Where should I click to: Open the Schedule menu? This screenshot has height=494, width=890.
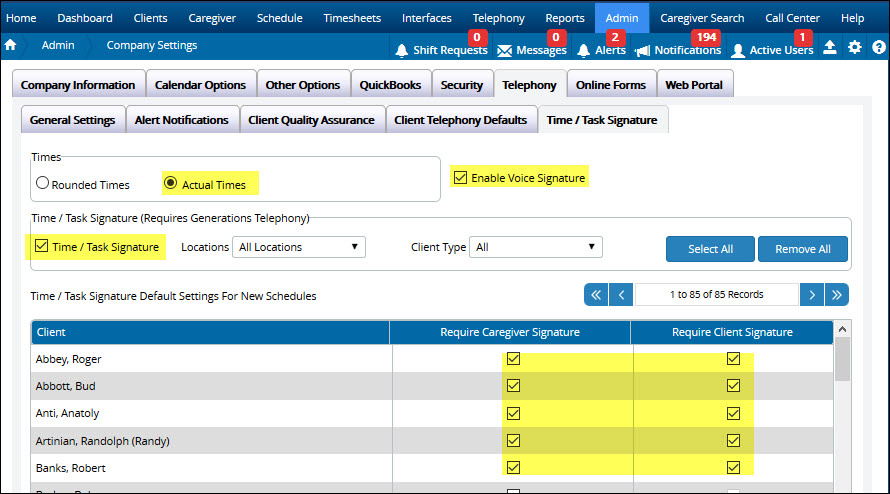click(x=279, y=18)
